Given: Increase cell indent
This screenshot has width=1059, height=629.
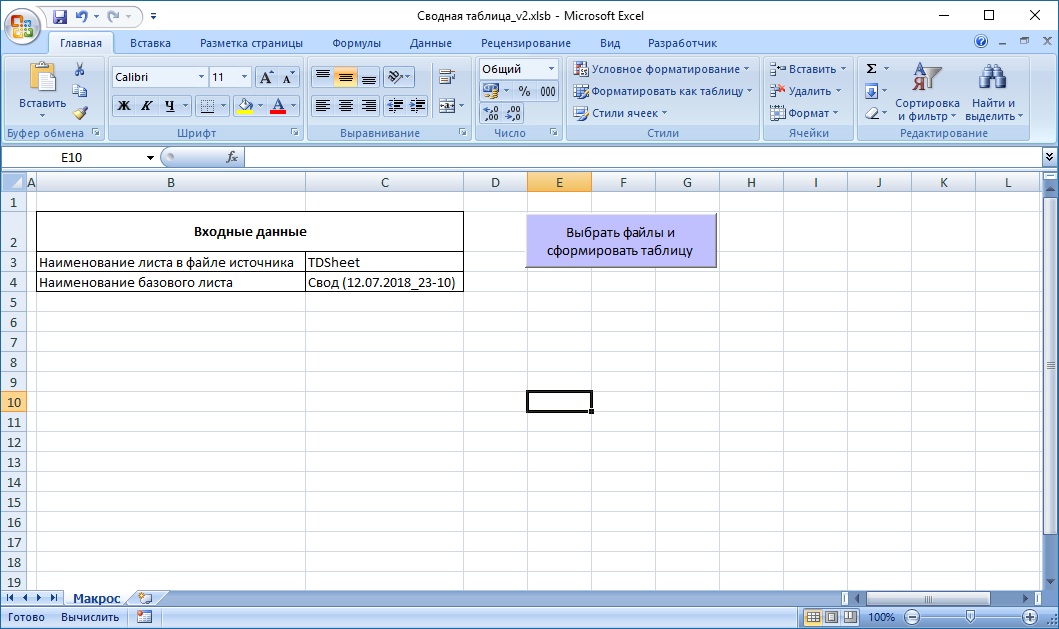Looking at the screenshot, I should 417,105.
